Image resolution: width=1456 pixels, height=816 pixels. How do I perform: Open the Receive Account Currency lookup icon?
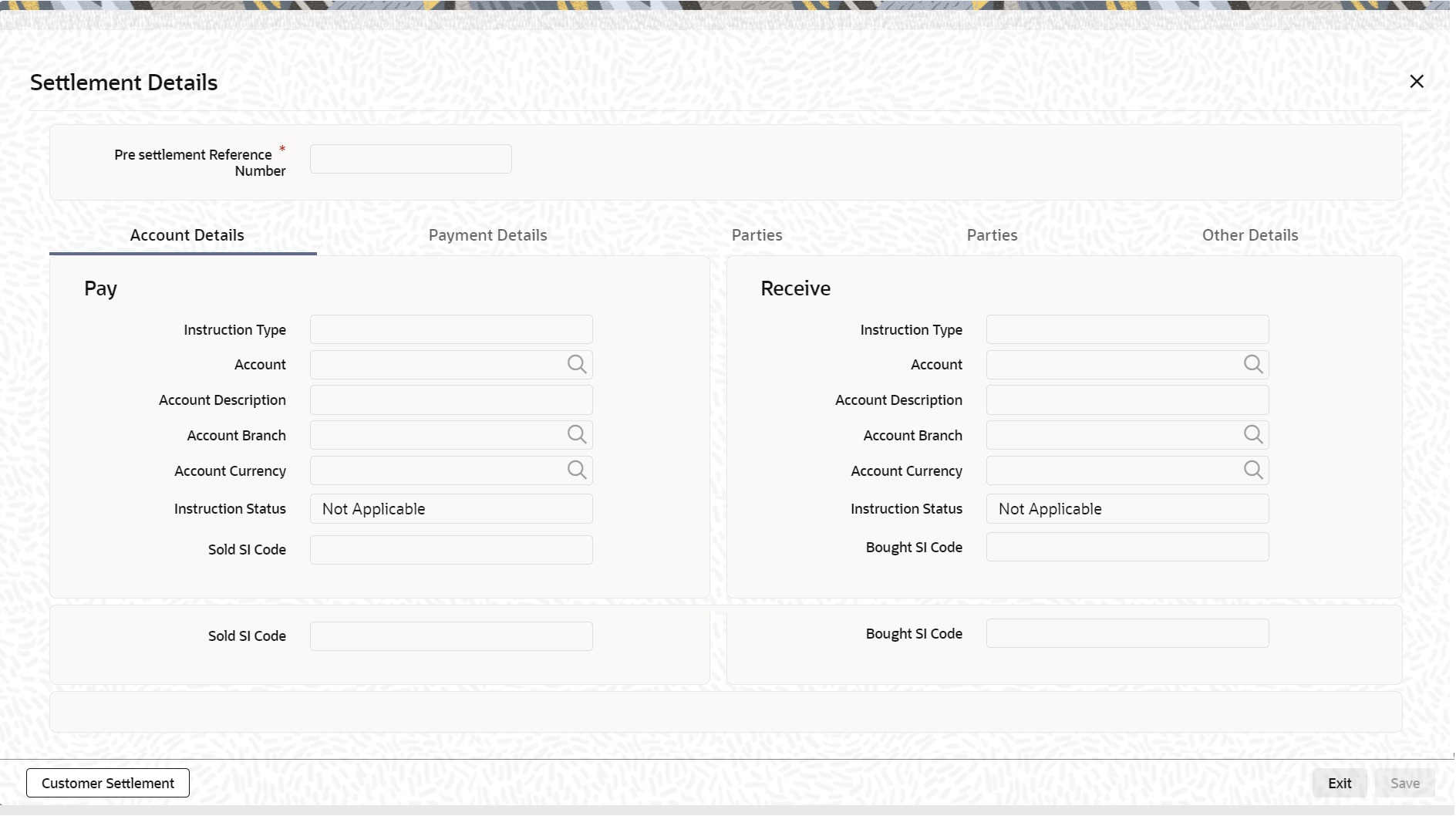coord(1252,470)
